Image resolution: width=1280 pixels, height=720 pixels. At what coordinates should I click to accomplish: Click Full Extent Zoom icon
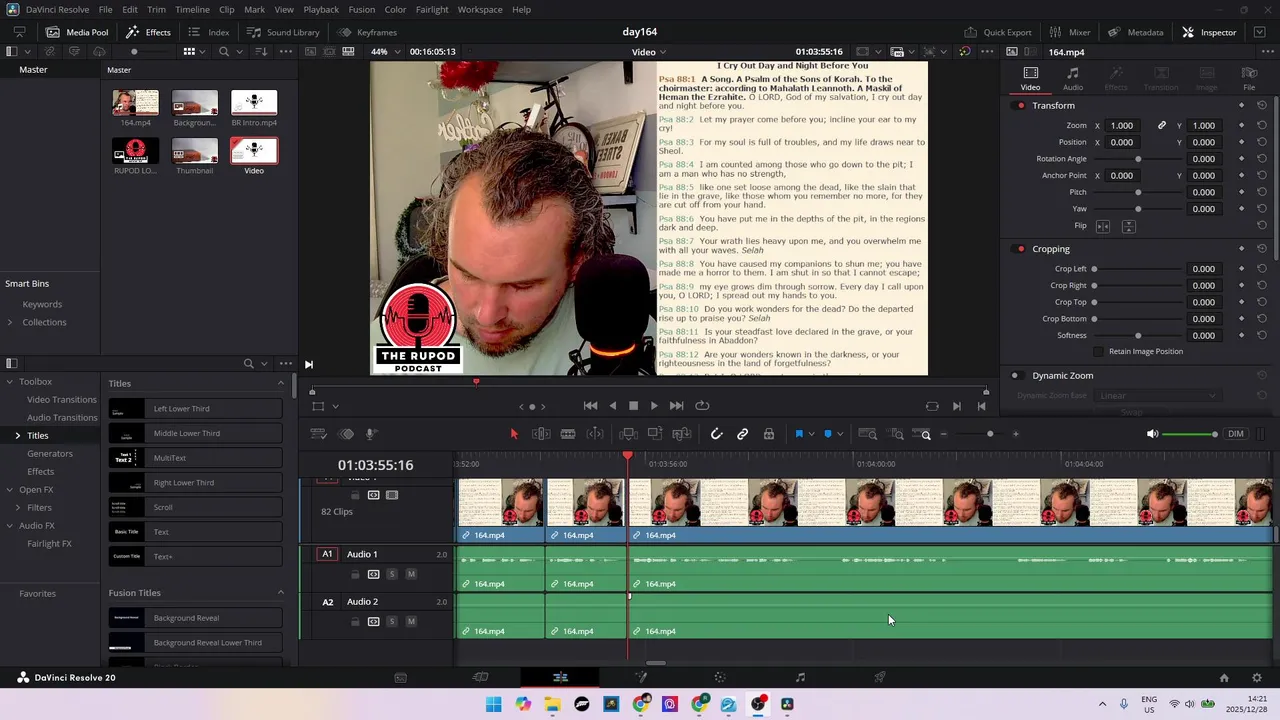[868, 434]
